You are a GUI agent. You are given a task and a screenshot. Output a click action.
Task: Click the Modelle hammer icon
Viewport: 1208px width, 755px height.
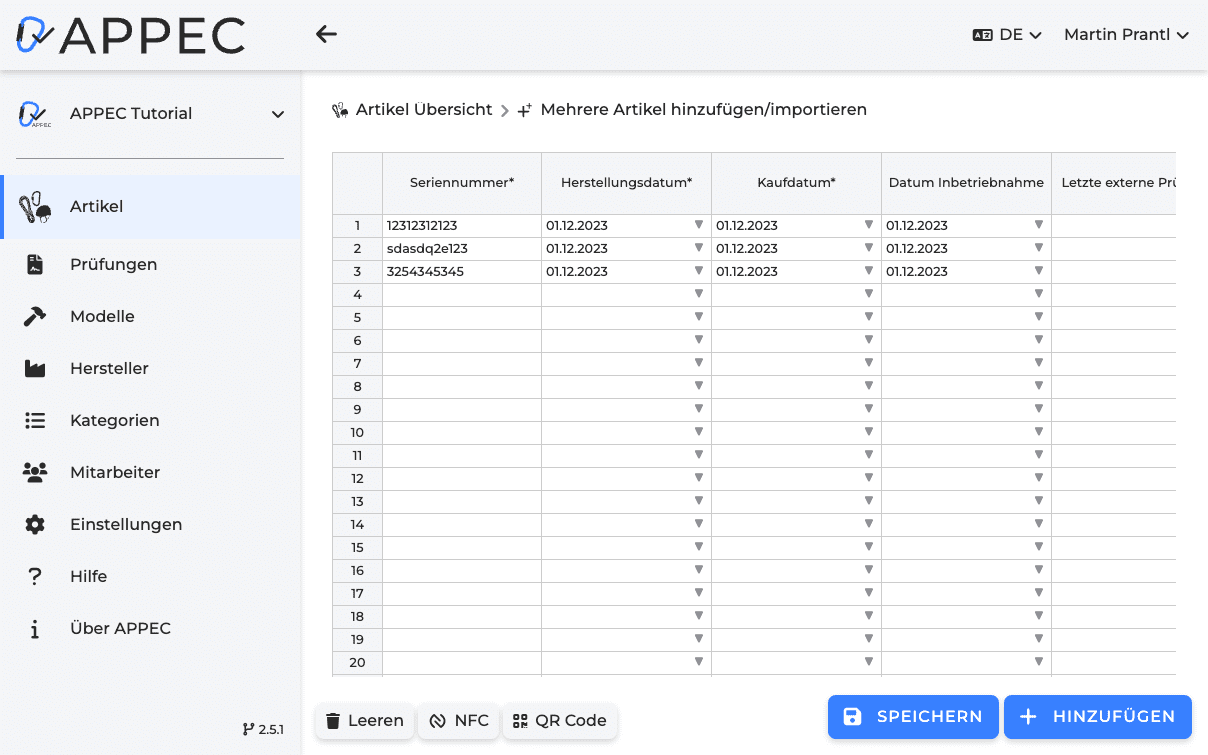coord(35,317)
